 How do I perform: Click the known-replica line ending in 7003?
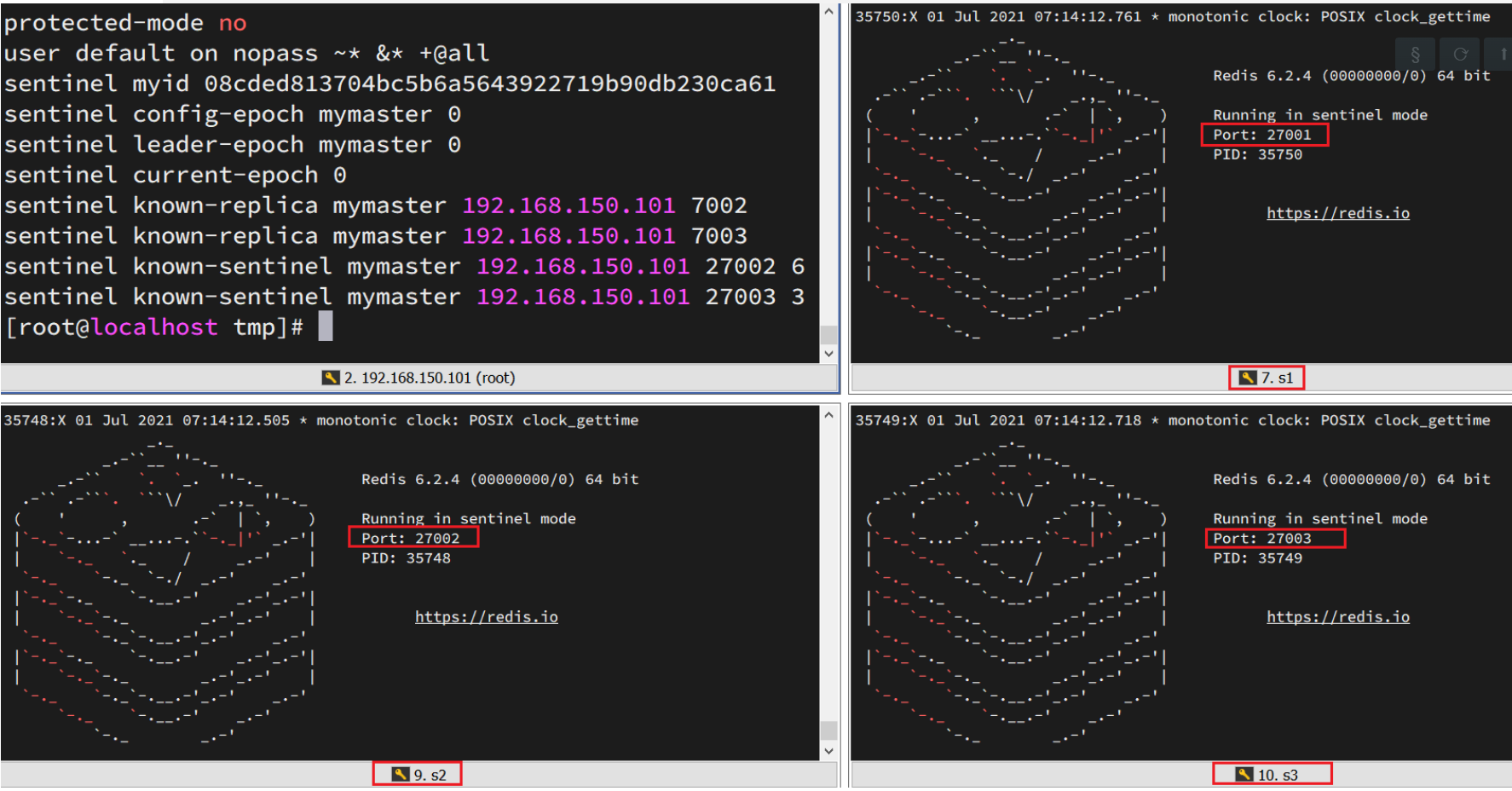coord(375,236)
